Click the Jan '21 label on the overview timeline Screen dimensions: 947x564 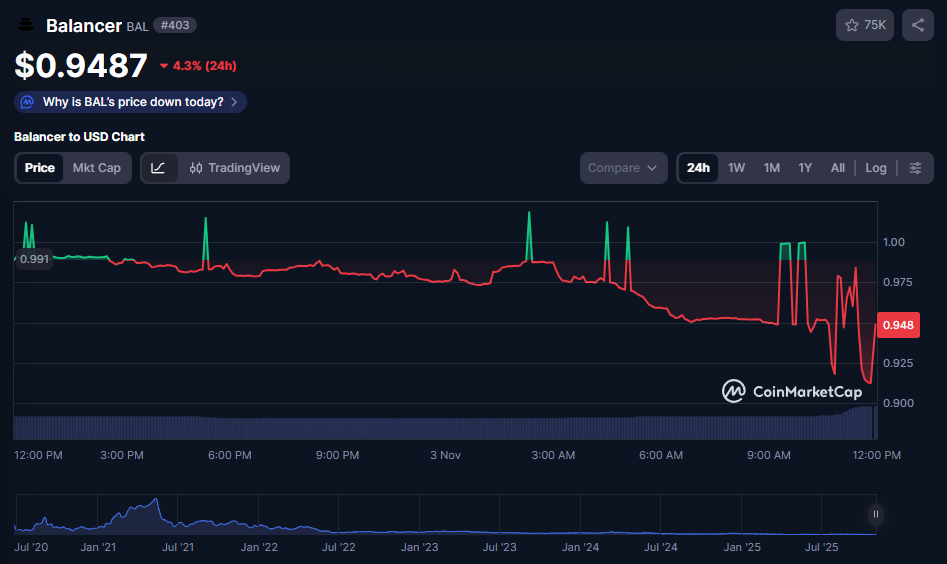[98, 547]
